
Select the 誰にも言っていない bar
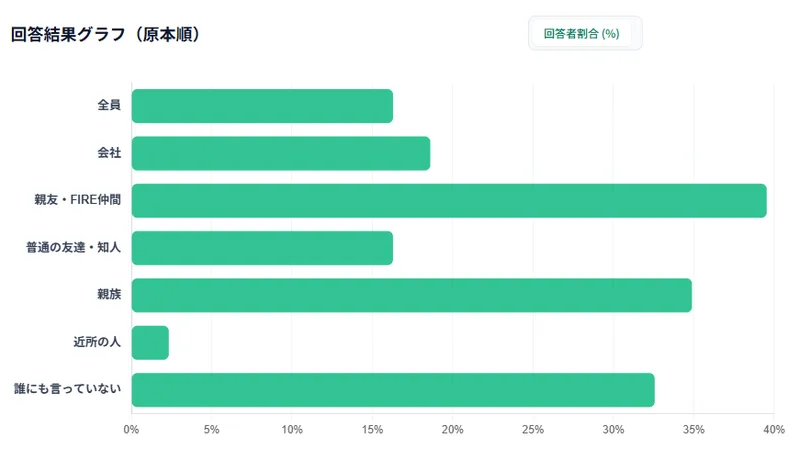393,390
